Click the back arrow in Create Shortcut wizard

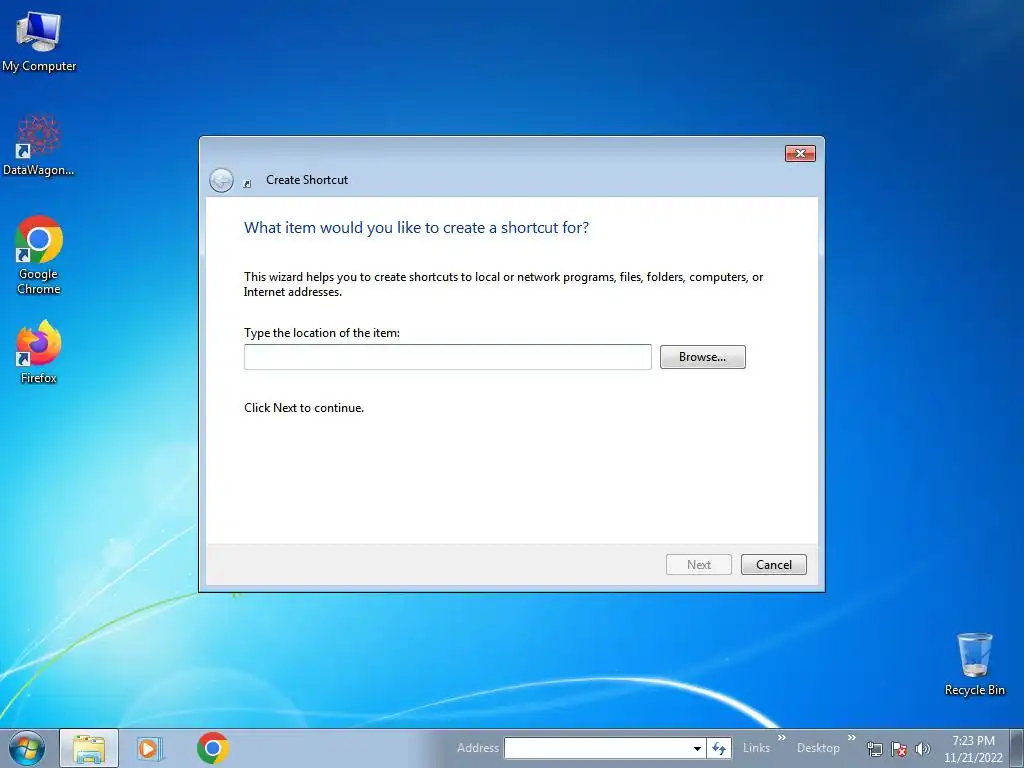(221, 180)
